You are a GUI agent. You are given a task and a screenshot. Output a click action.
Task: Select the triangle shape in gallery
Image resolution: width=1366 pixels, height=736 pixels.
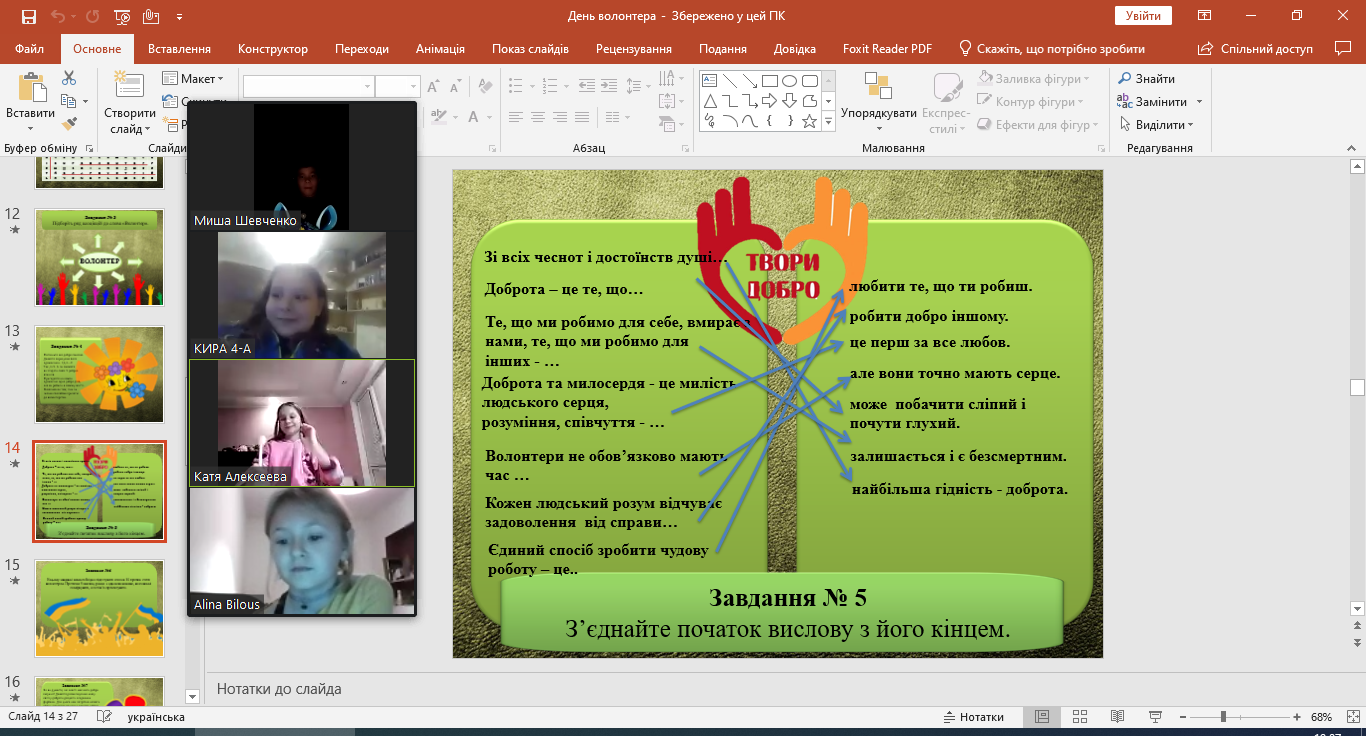tap(710, 101)
